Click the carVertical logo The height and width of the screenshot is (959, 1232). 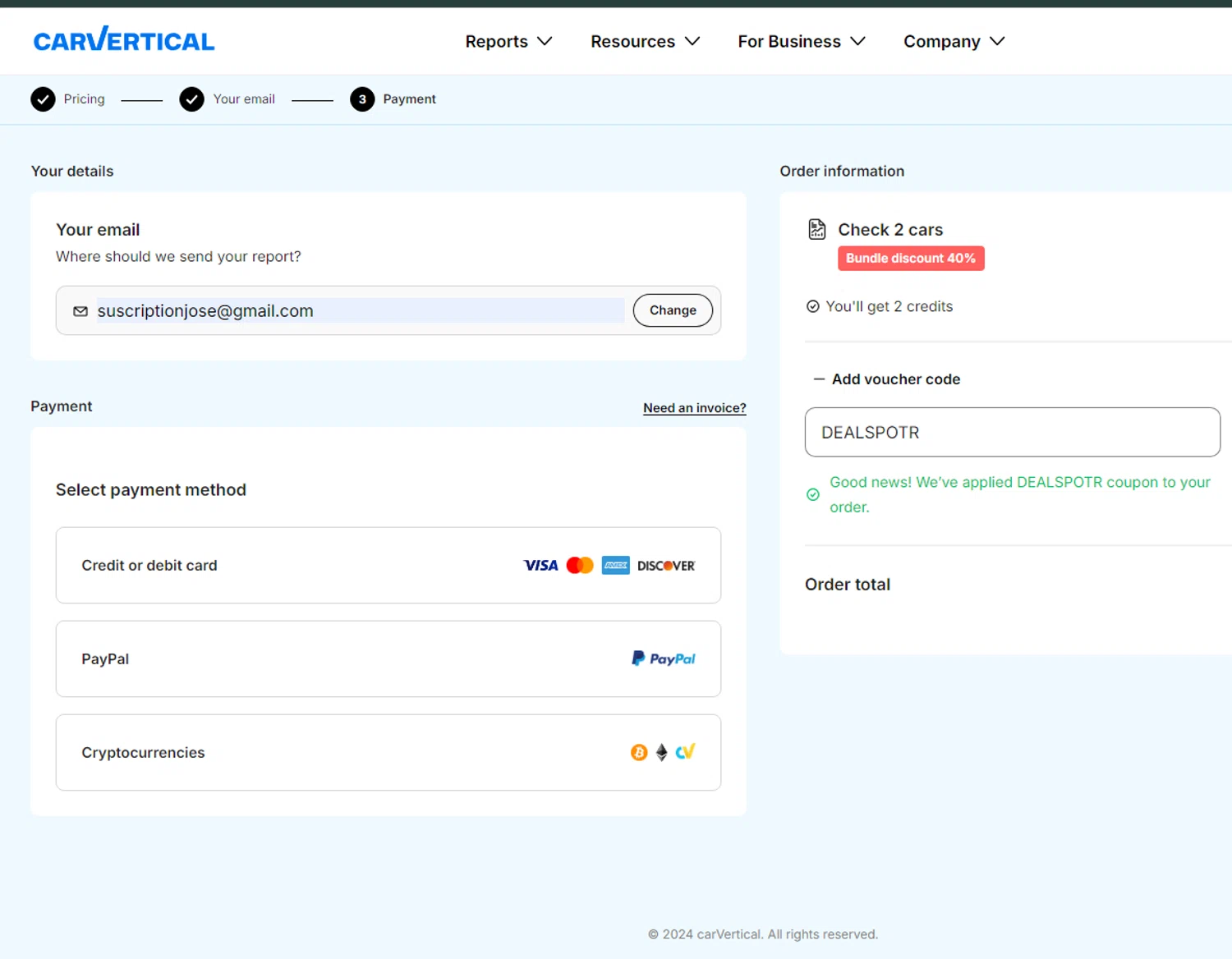124,39
